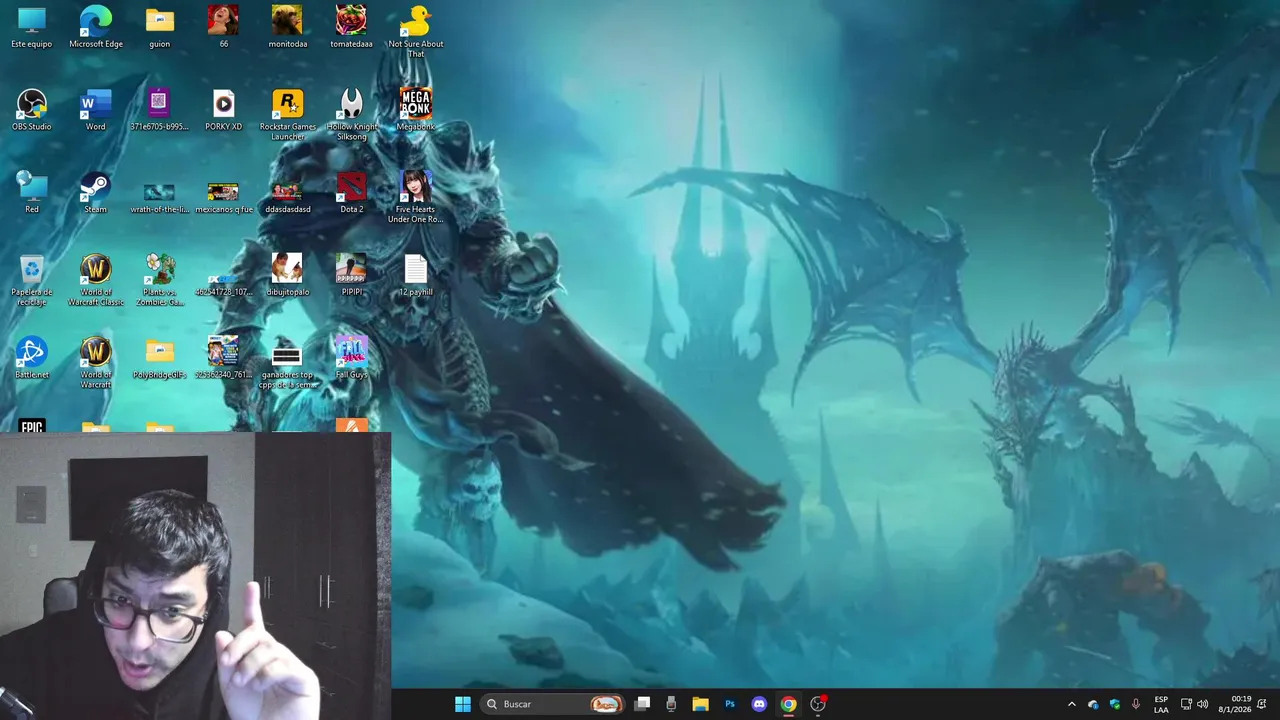Select the World of Warcraft retail shortcut

tap(96, 363)
